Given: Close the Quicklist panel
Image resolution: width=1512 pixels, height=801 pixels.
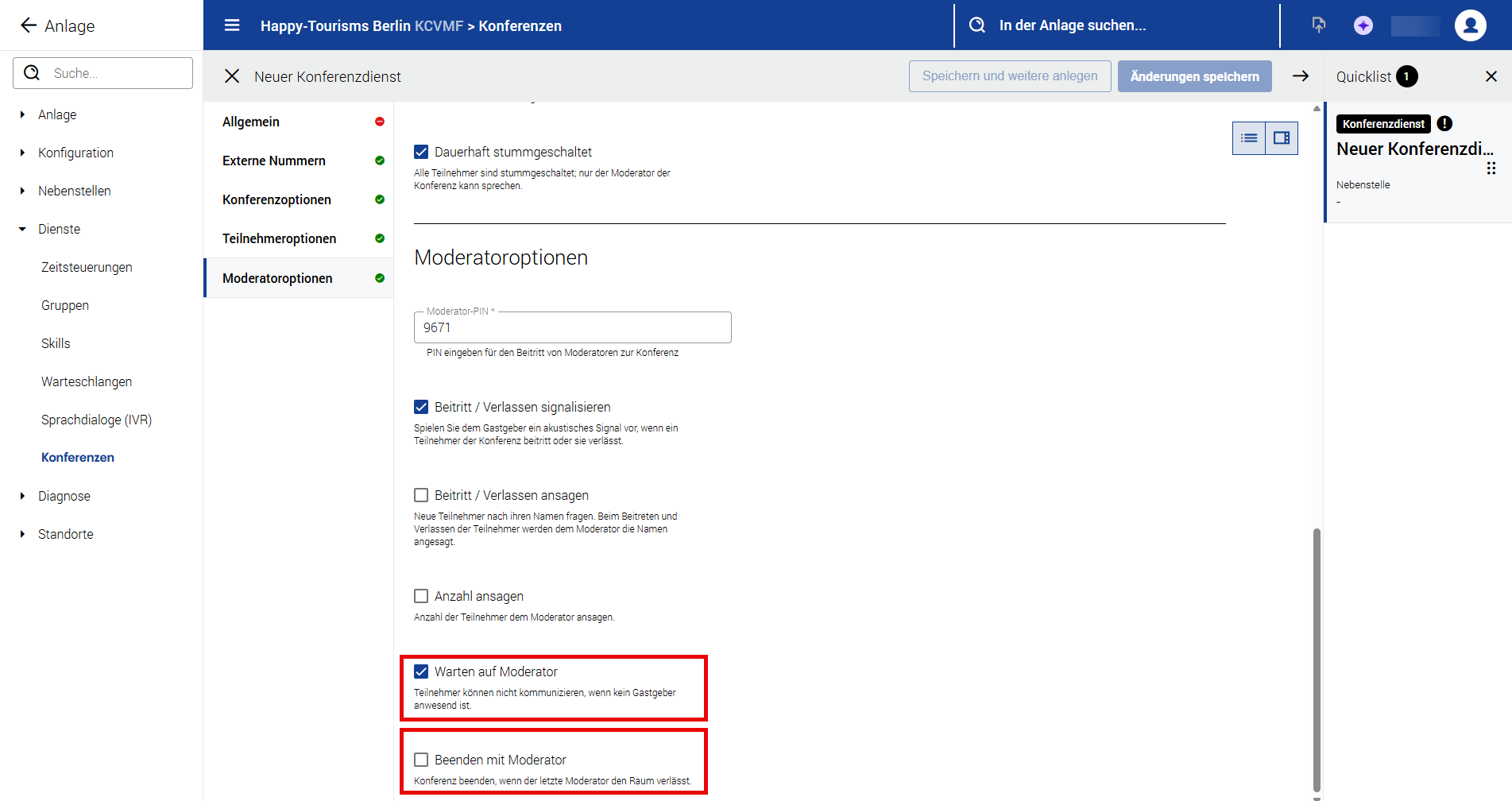Looking at the screenshot, I should 1491,76.
